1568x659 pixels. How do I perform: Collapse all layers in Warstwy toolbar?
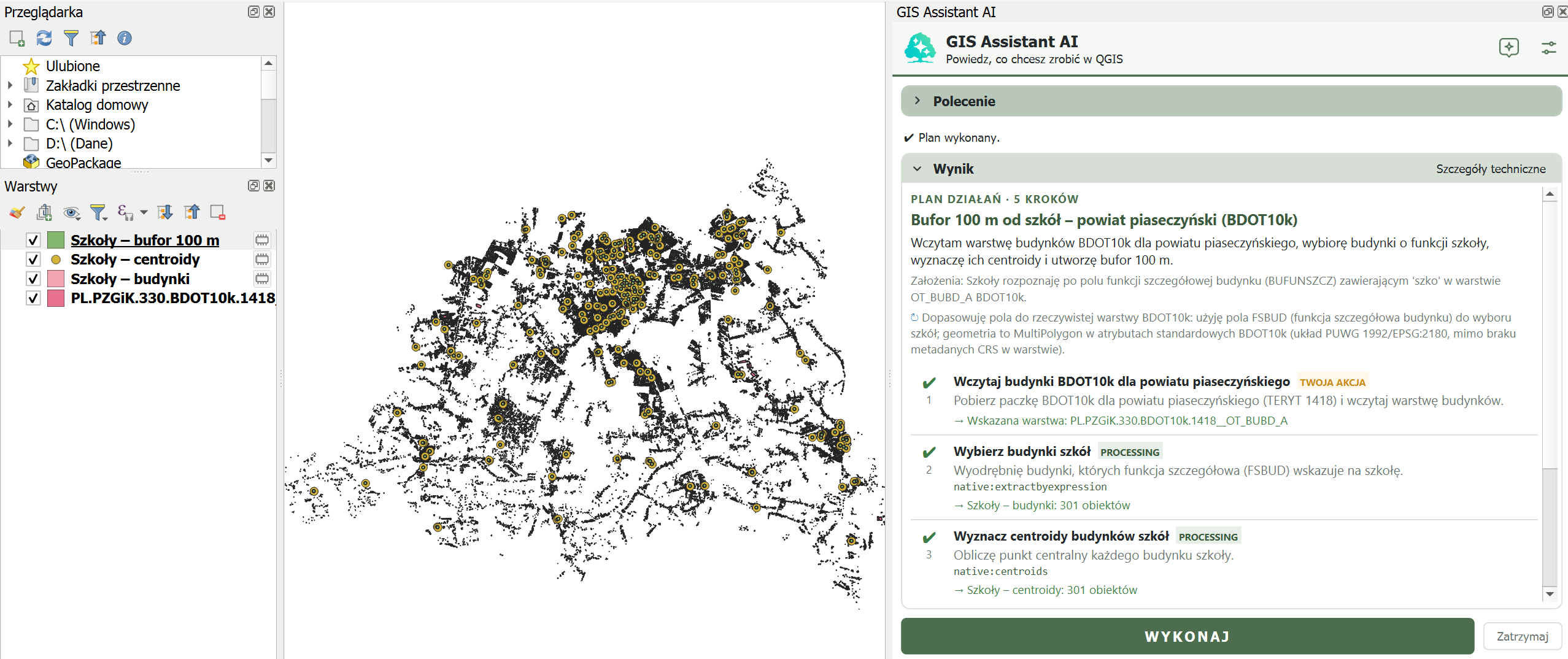pos(192,212)
